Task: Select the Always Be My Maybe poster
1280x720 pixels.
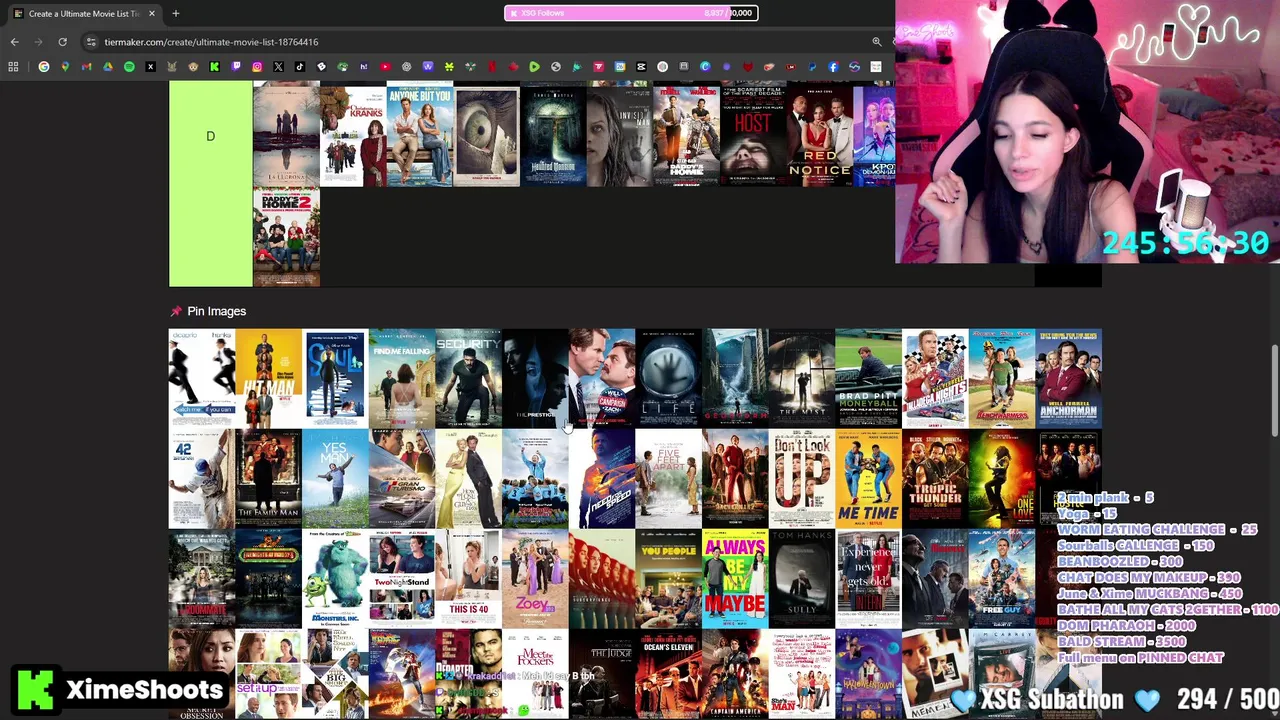Action: click(735, 578)
